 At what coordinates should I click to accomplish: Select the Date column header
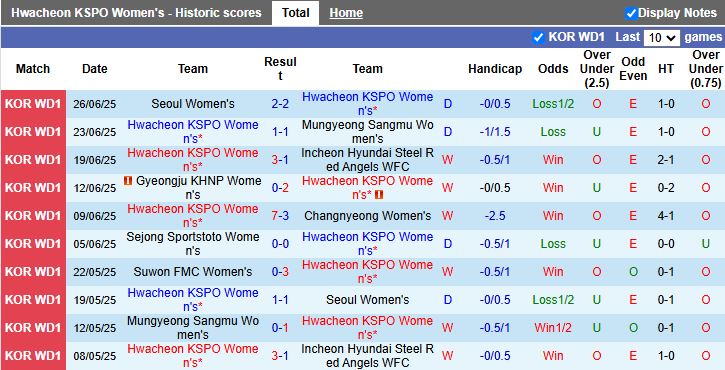pos(95,69)
